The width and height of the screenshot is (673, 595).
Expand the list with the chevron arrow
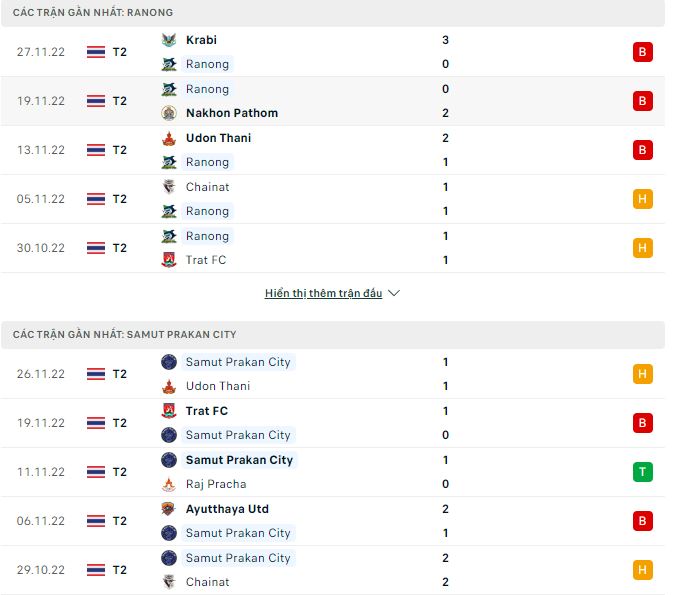coord(394,293)
